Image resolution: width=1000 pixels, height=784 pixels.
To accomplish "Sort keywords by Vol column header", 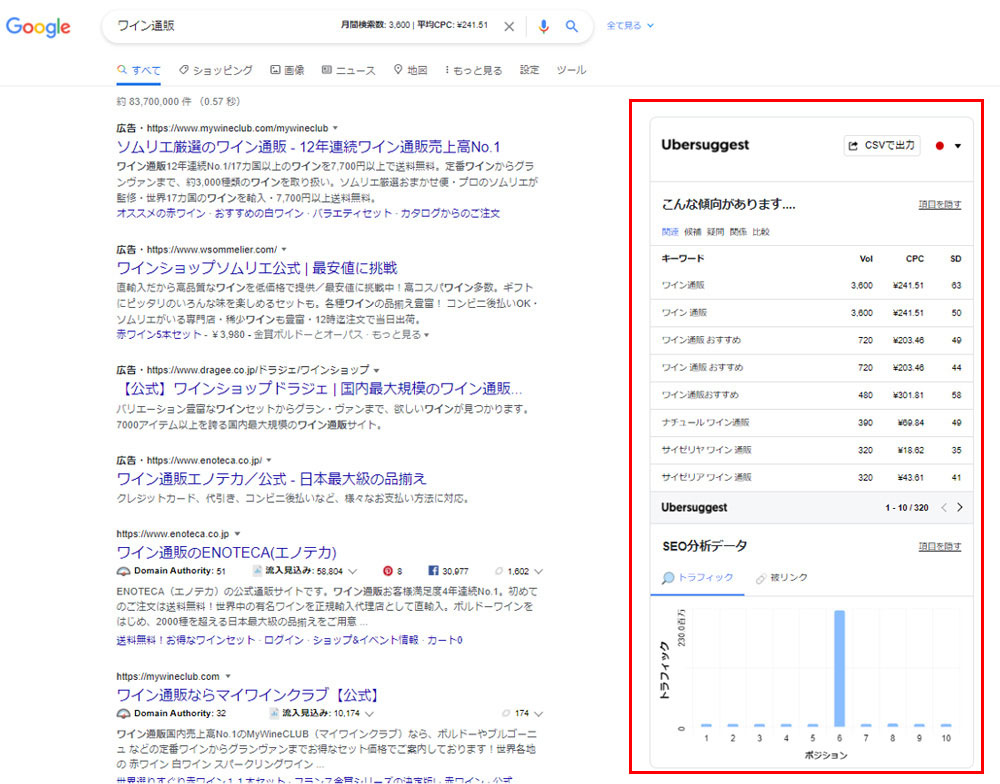I will tap(866, 259).
